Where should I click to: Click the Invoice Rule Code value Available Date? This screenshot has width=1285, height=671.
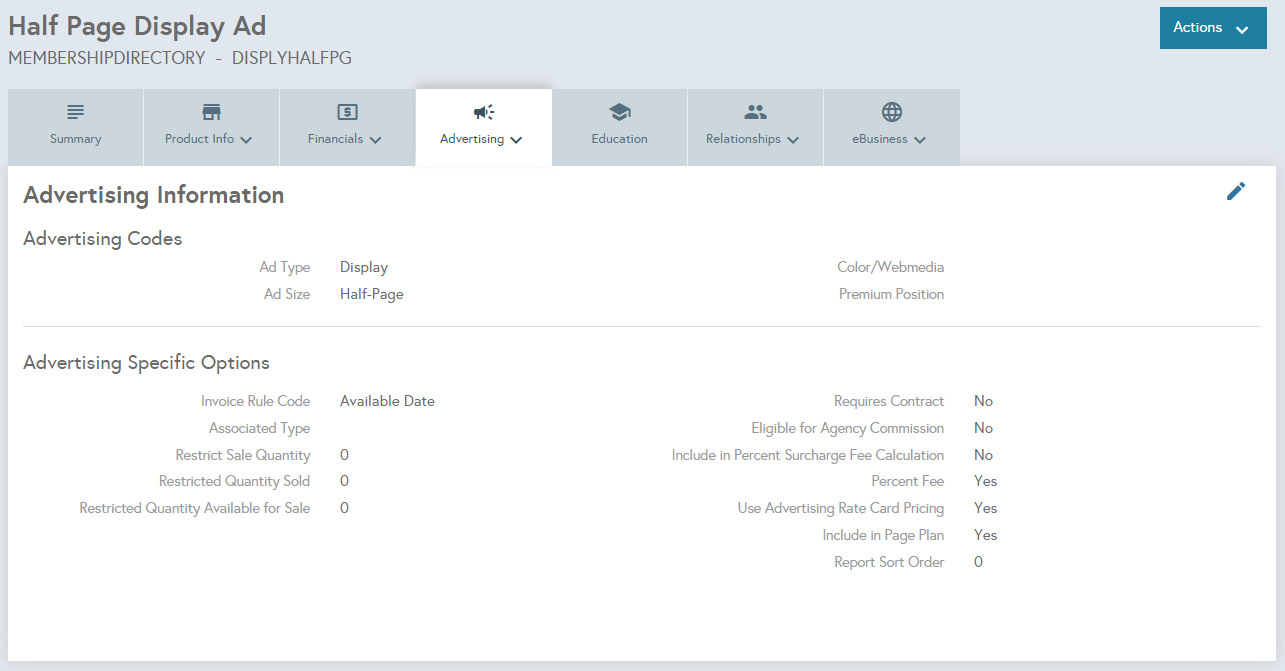(387, 401)
